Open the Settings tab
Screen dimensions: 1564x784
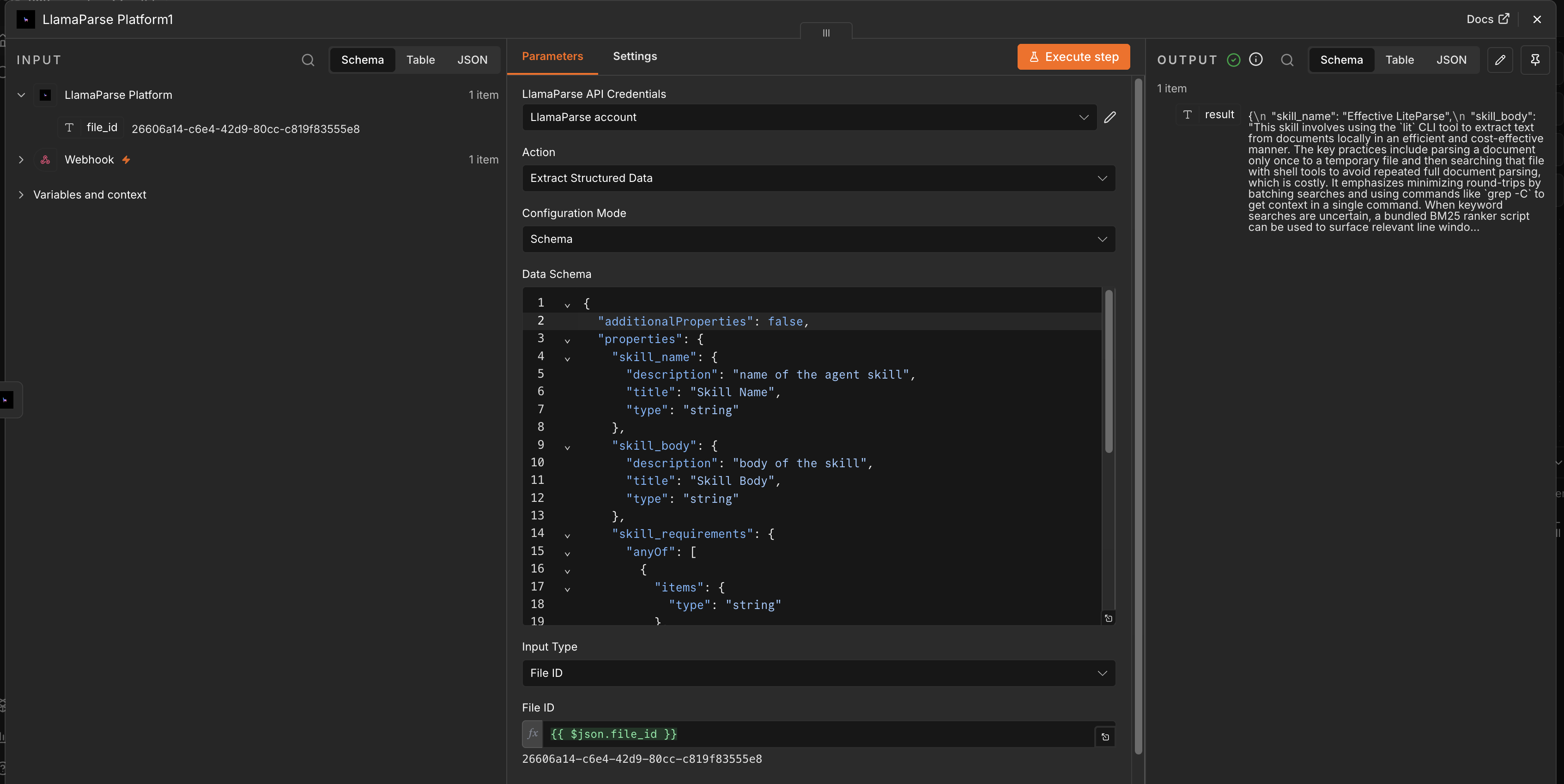(x=635, y=56)
